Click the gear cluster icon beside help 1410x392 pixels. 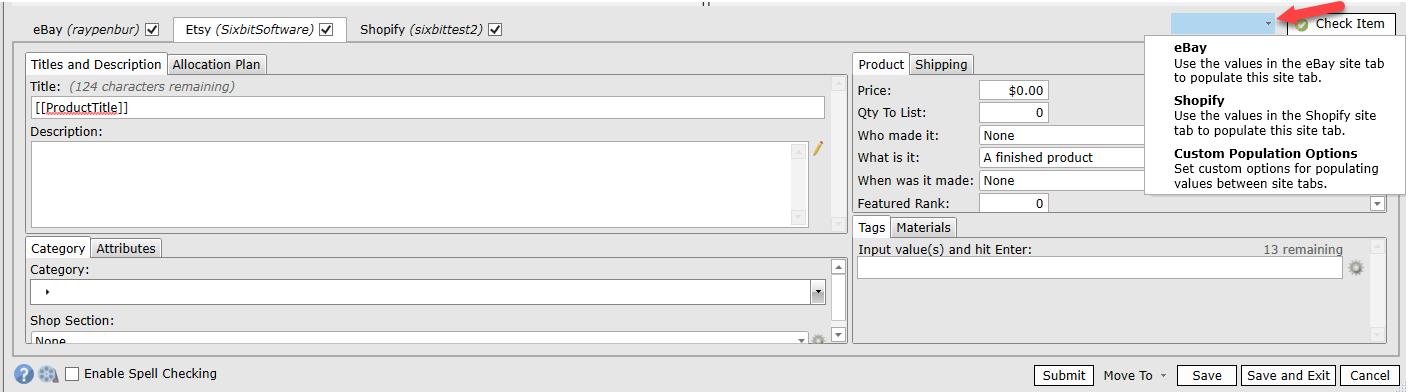(48, 374)
